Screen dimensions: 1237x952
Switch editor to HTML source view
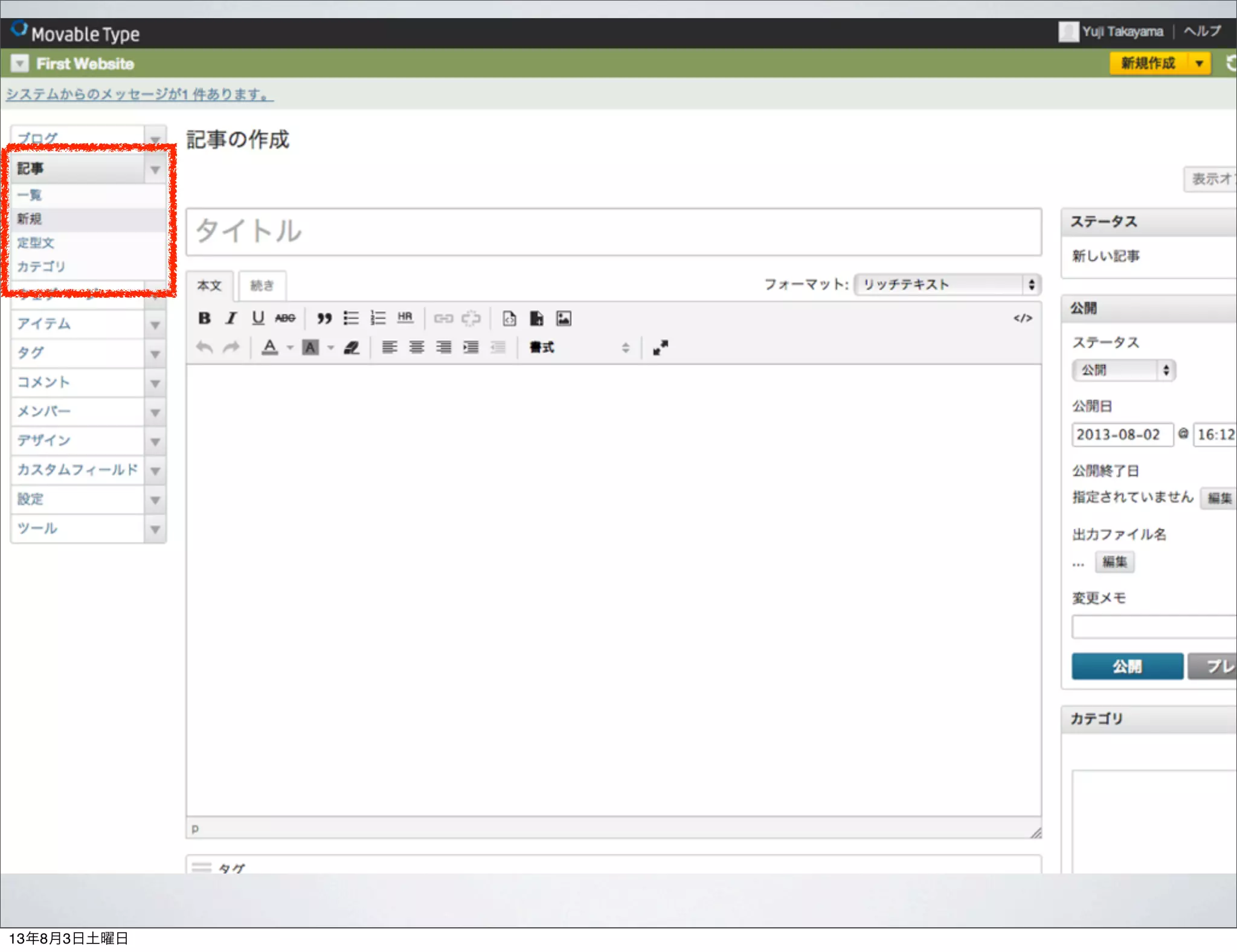1023,318
